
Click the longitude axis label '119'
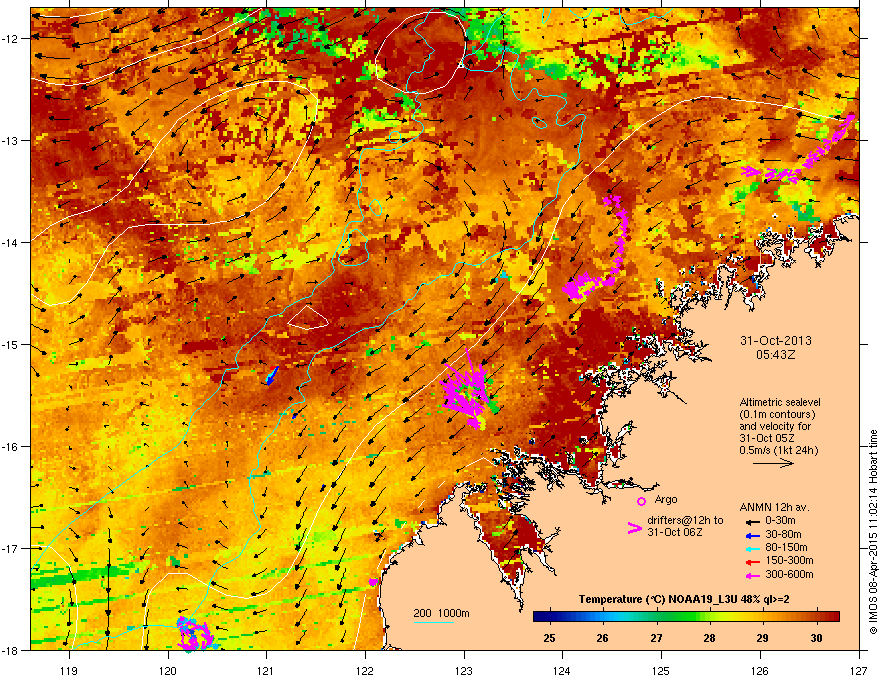pyautogui.click(x=69, y=670)
